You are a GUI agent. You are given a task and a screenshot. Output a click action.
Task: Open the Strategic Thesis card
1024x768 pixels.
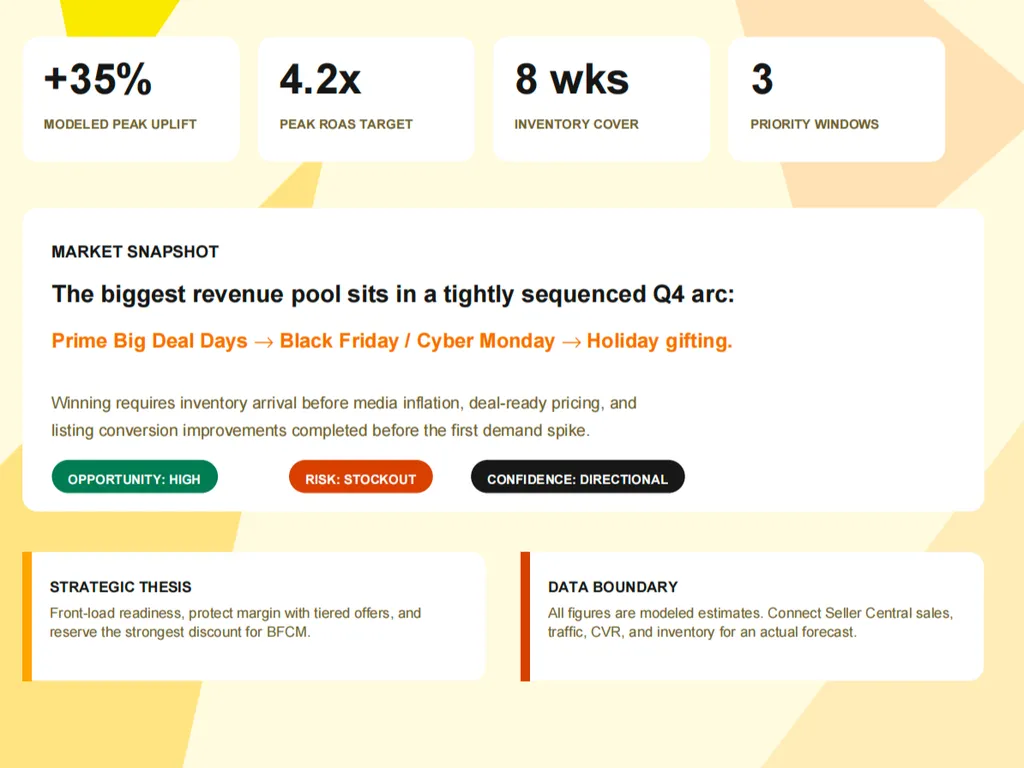click(x=253, y=616)
